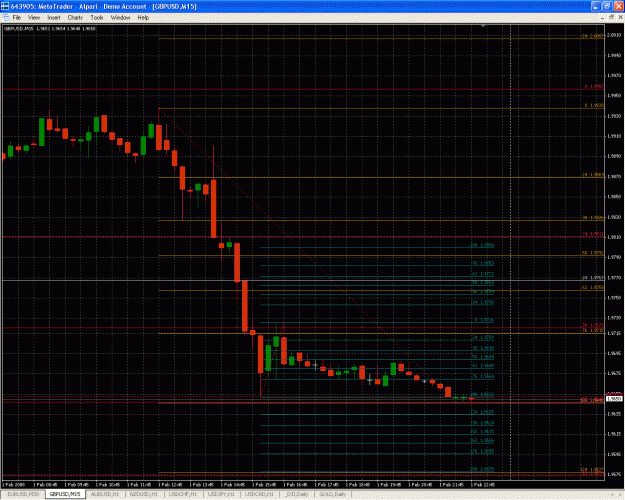Click the 1.9770 level on the price scale
Image resolution: width=625 pixels, height=500 pixels.
click(x=614, y=278)
